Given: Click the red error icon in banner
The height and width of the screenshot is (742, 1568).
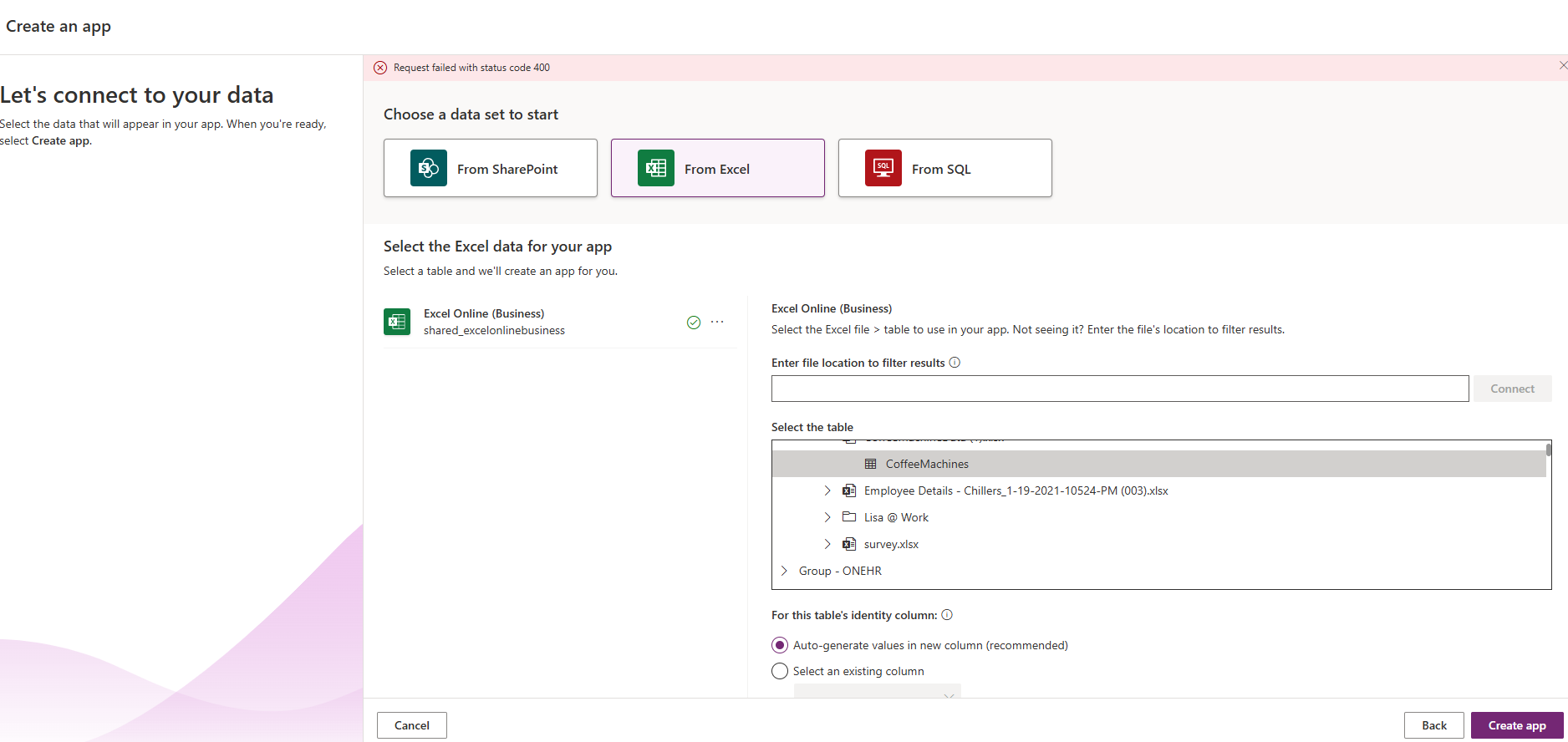Looking at the screenshot, I should [380, 68].
